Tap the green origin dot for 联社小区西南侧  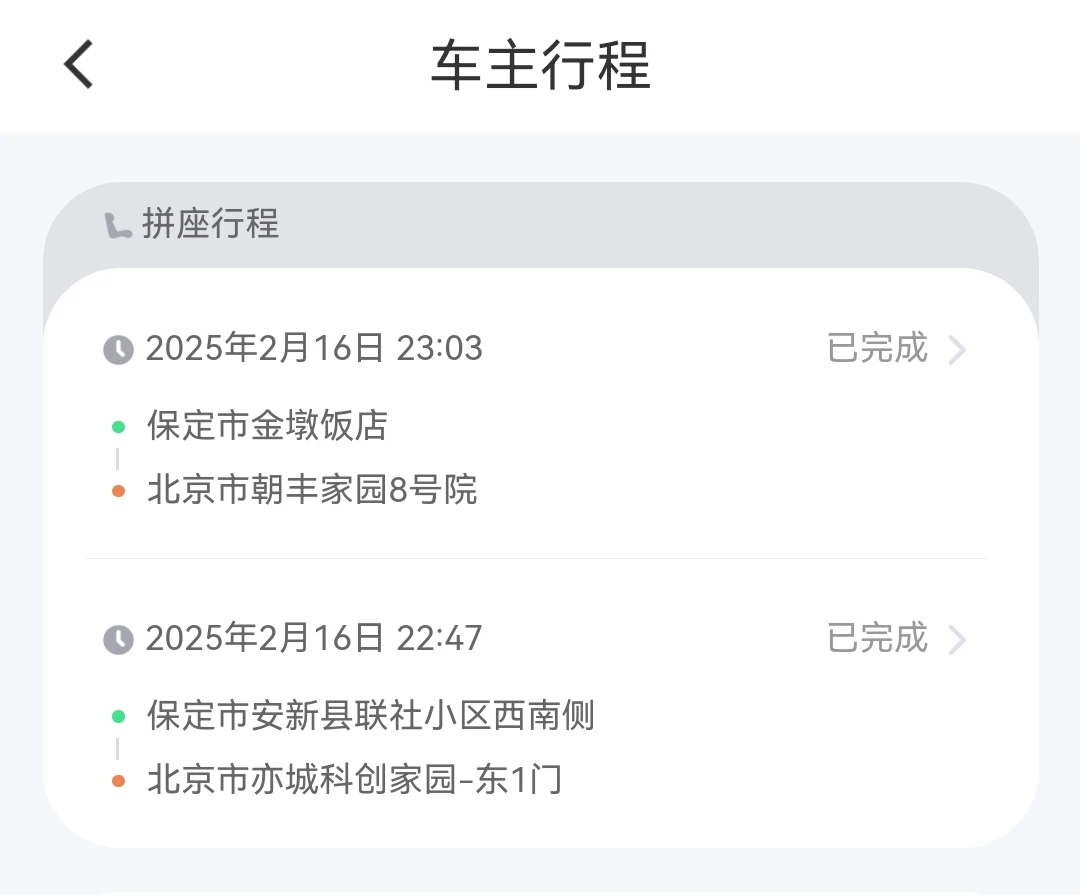click(118, 717)
